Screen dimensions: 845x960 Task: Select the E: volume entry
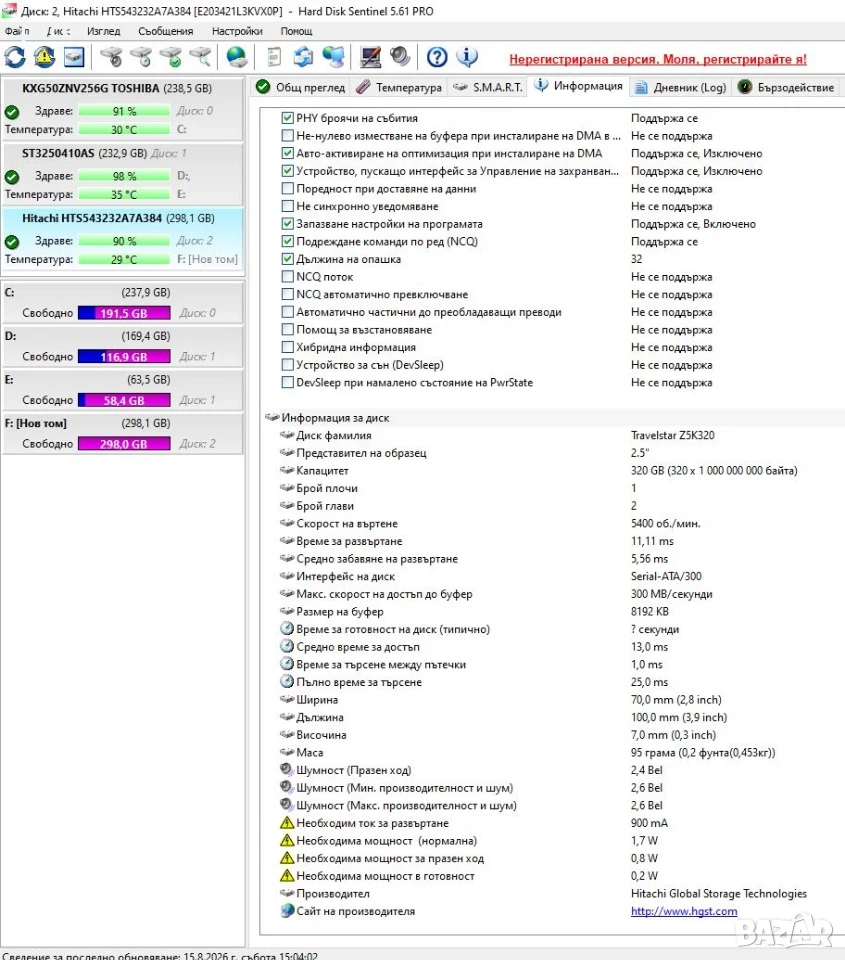[x=122, y=389]
